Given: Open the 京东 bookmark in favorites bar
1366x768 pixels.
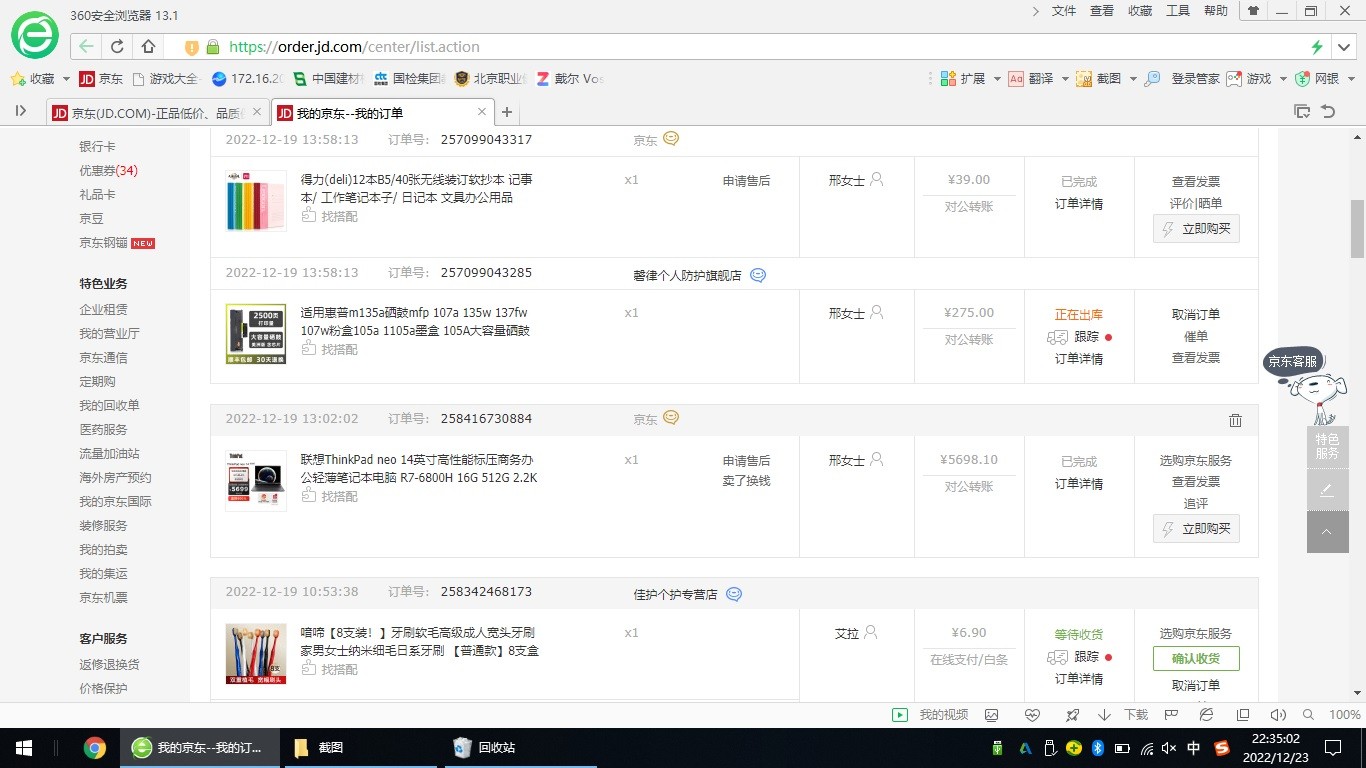Looking at the screenshot, I should 101,79.
